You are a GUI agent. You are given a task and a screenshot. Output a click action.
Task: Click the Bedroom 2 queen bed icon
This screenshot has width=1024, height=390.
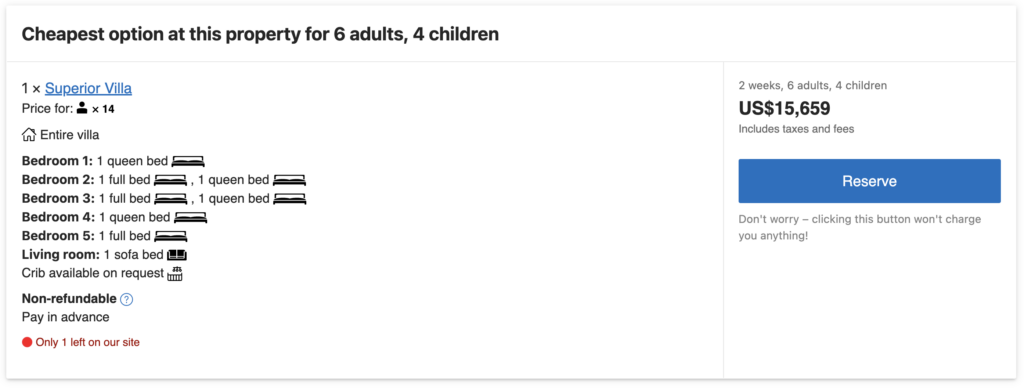pyautogui.click(x=289, y=180)
